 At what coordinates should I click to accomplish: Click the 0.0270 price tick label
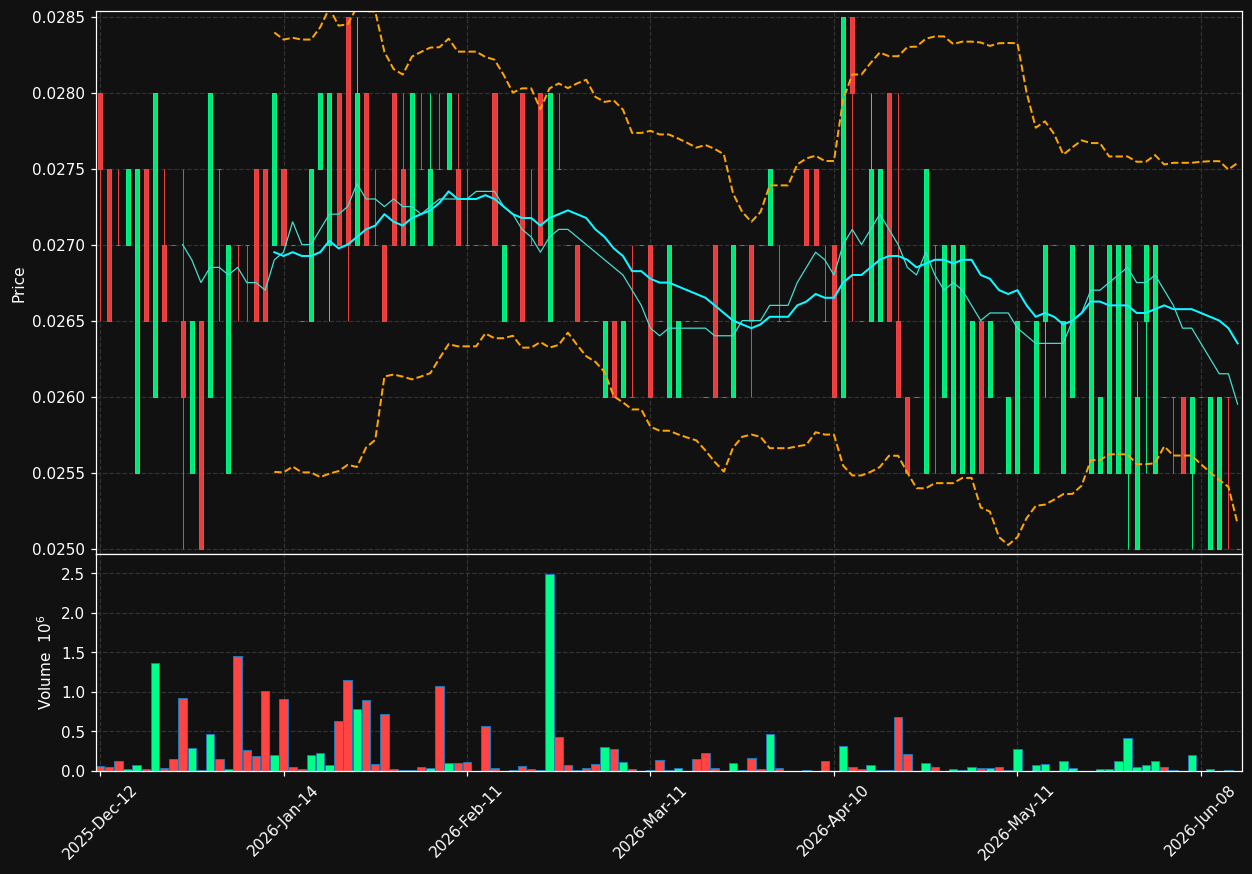coord(60,246)
